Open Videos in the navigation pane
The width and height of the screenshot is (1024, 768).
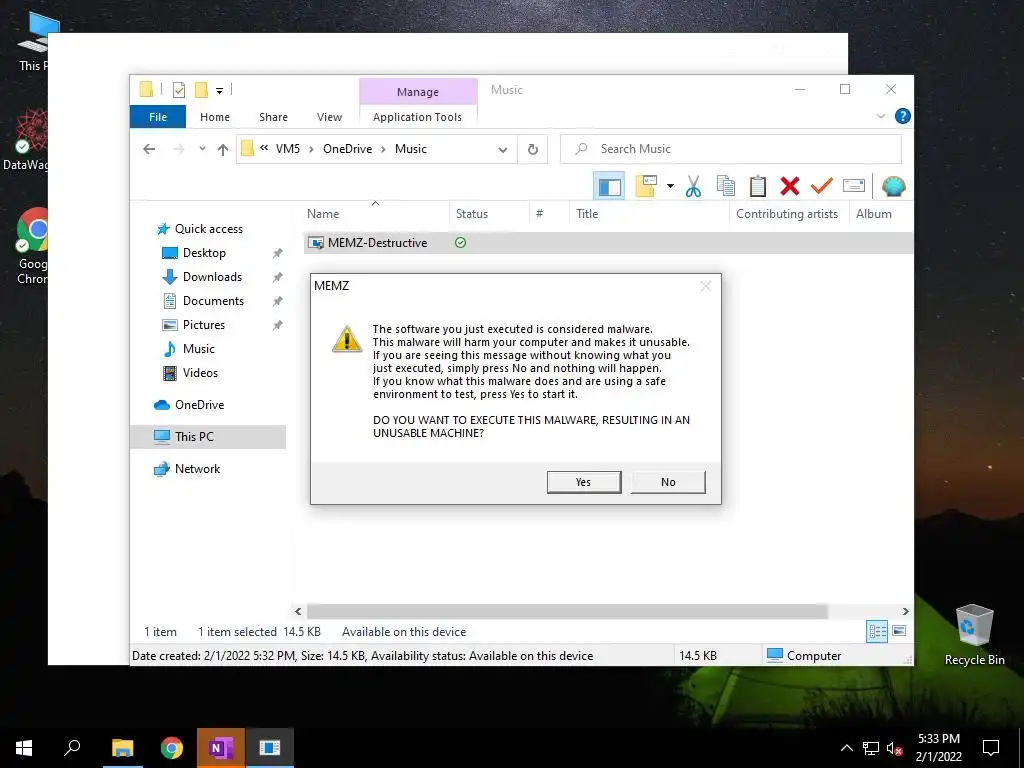point(200,373)
